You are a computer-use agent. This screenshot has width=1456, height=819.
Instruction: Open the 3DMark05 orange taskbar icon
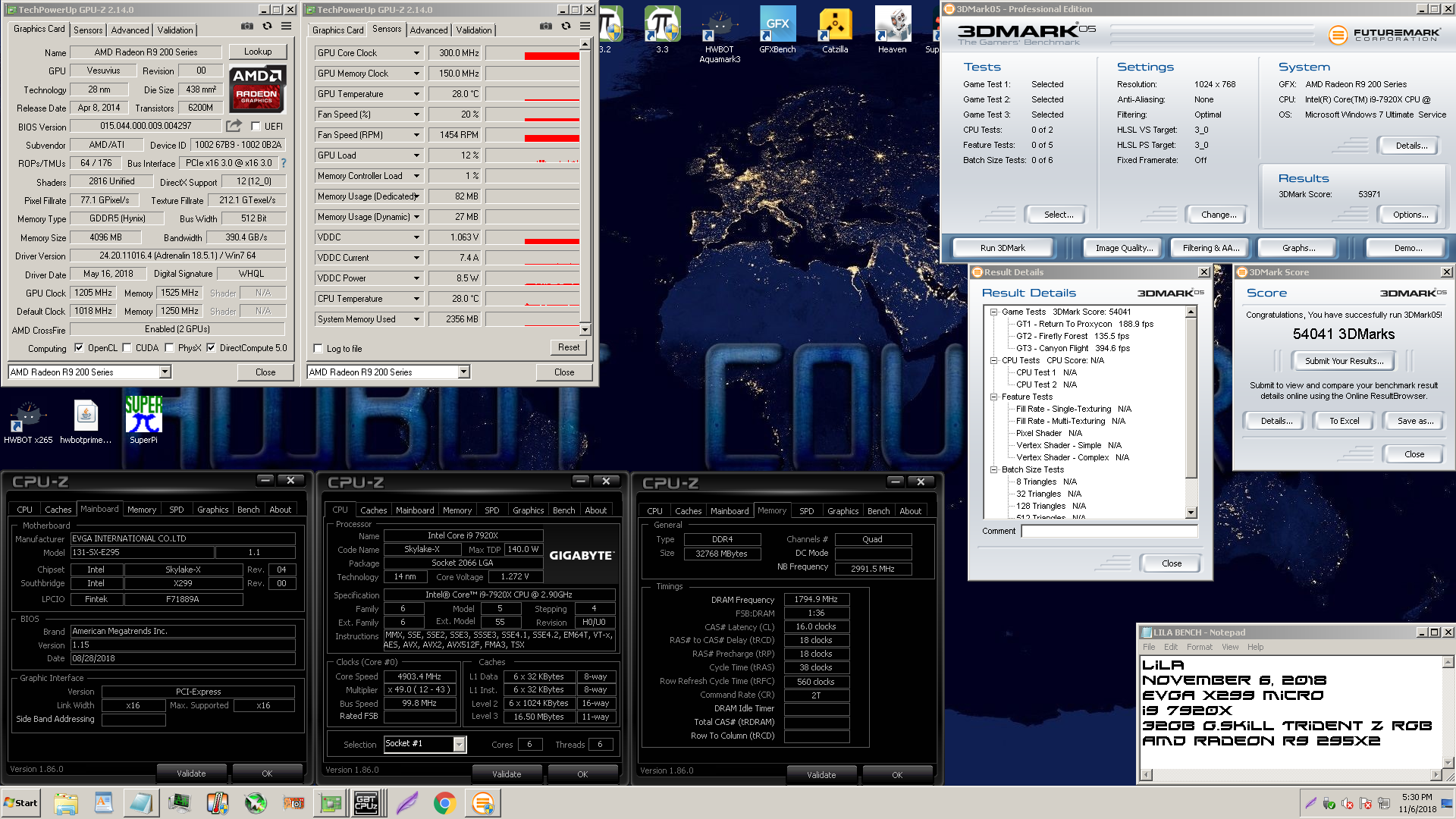click(482, 803)
